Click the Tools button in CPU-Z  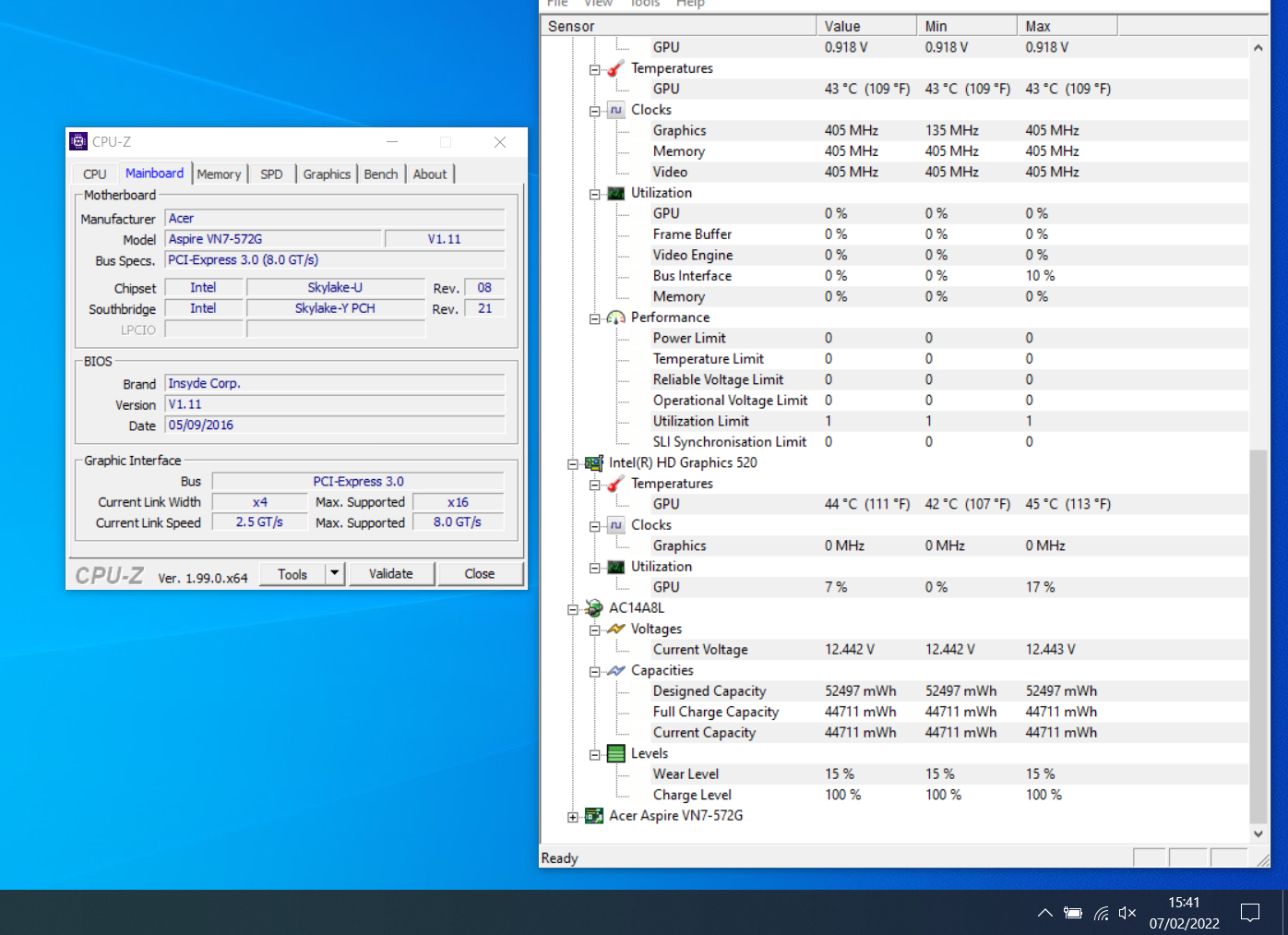292,574
